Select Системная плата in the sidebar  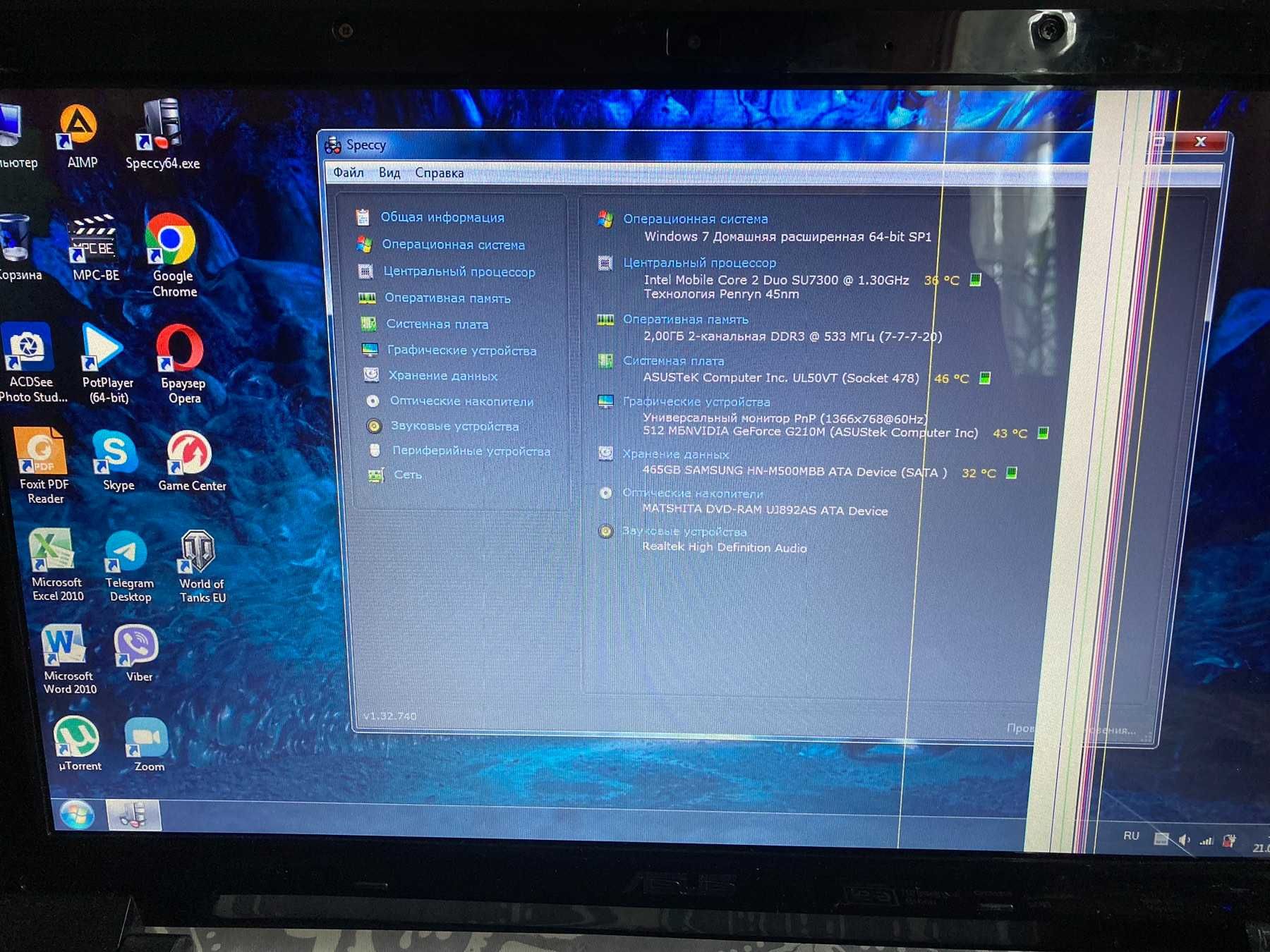(x=436, y=324)
